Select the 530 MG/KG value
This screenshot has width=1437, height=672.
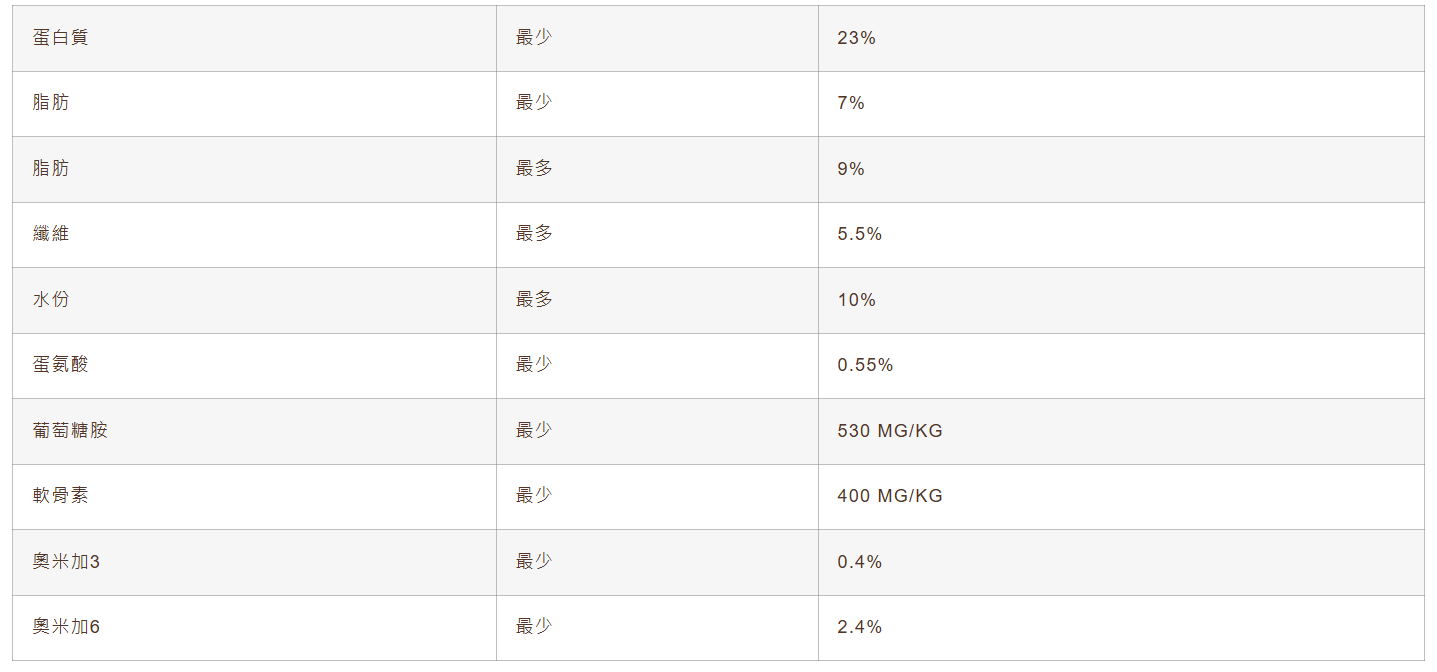click(x=889, y=431)
